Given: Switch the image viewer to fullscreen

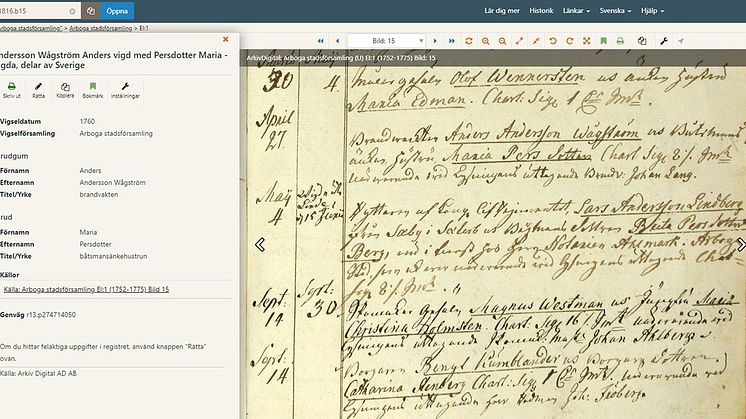Looking at the screenshot, I should (x=587, y=41).
